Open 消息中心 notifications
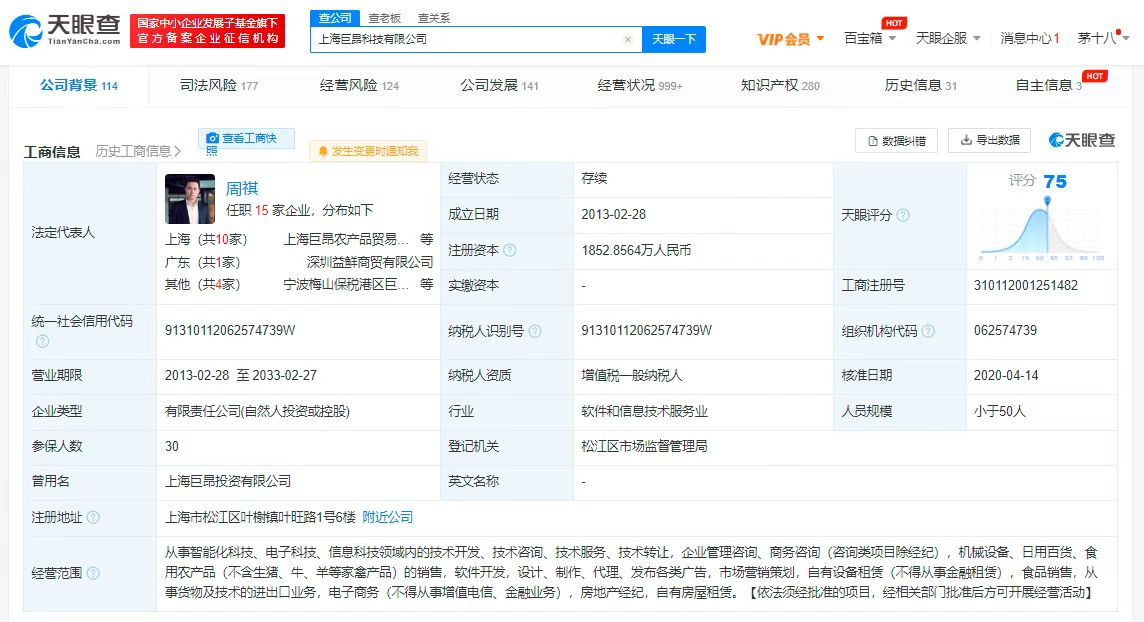 point(1029,38)
